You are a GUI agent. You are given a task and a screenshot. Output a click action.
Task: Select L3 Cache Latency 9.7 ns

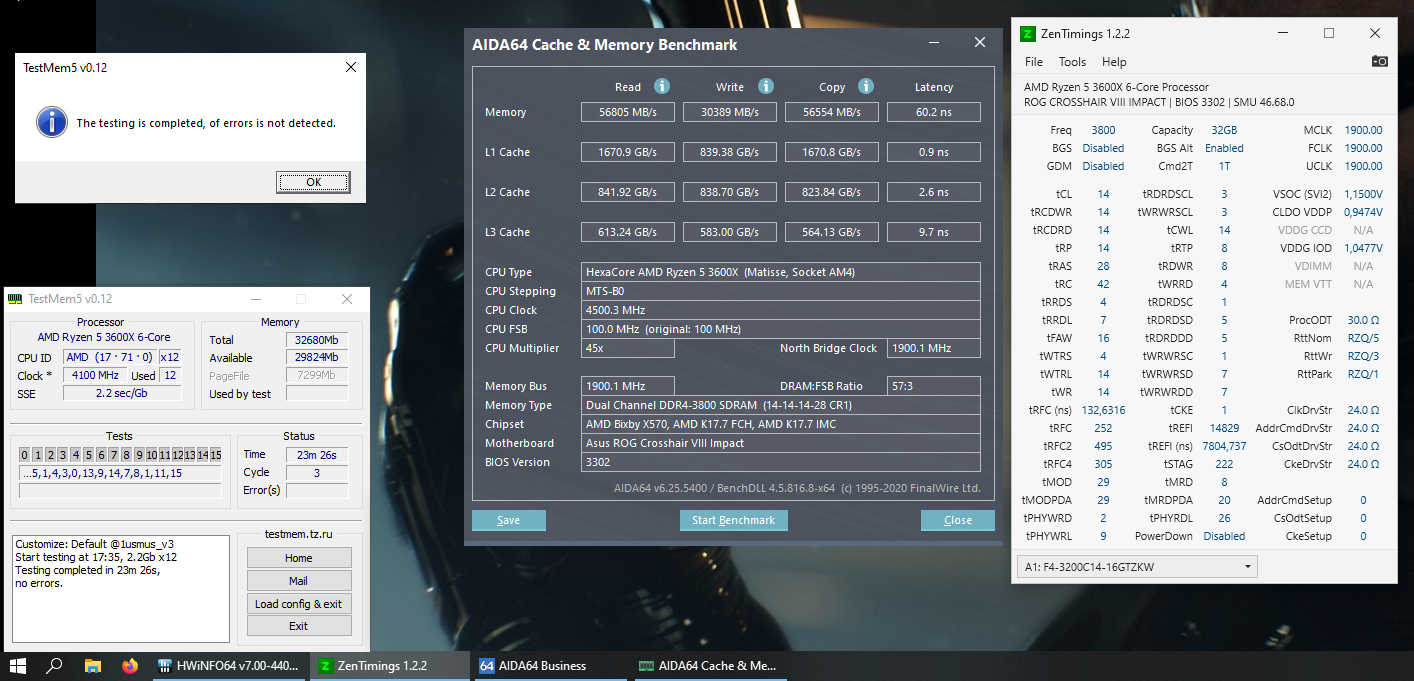coord(934,232)
